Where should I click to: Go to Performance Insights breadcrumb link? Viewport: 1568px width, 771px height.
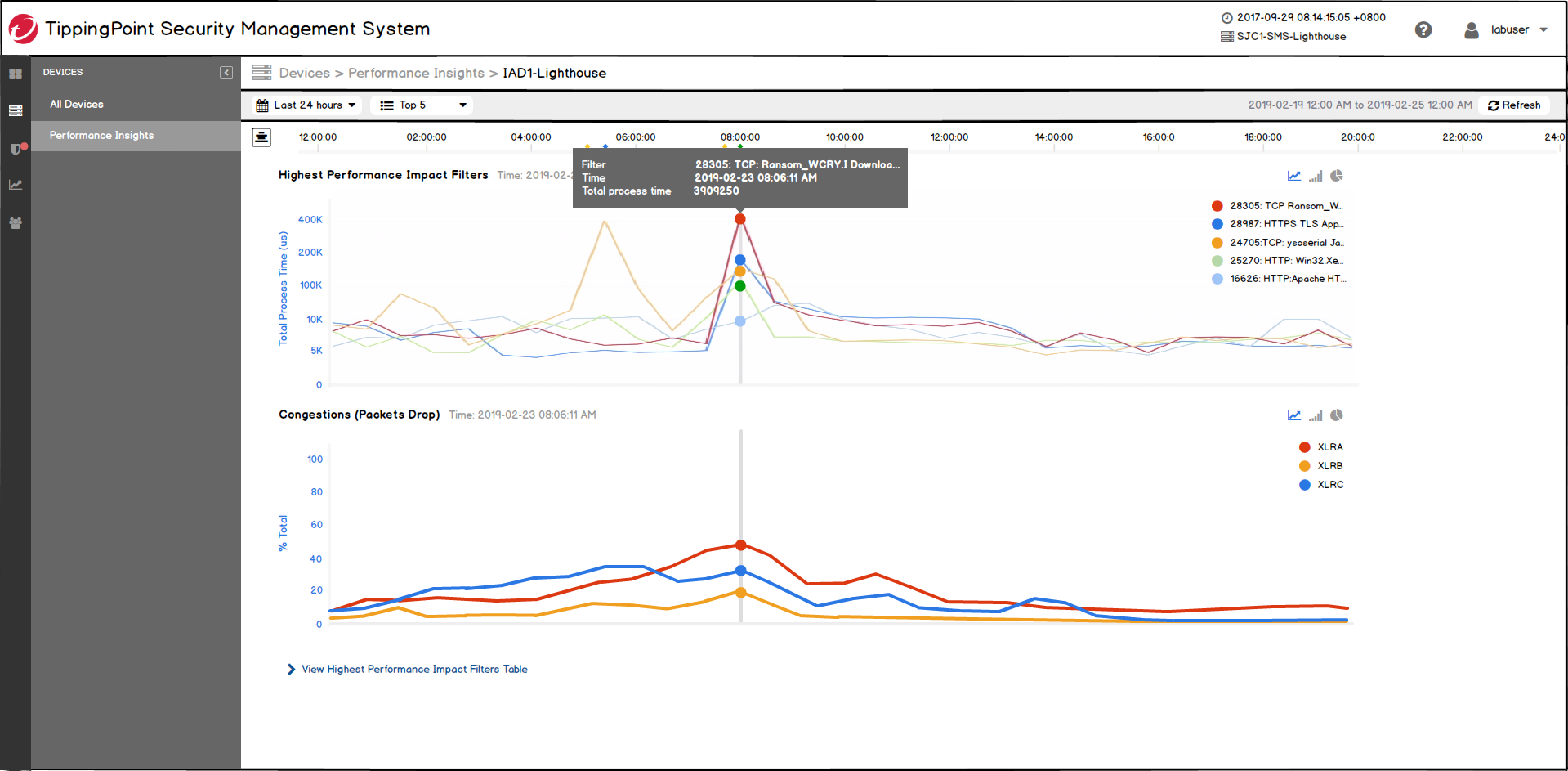click(x=416, y=73)
